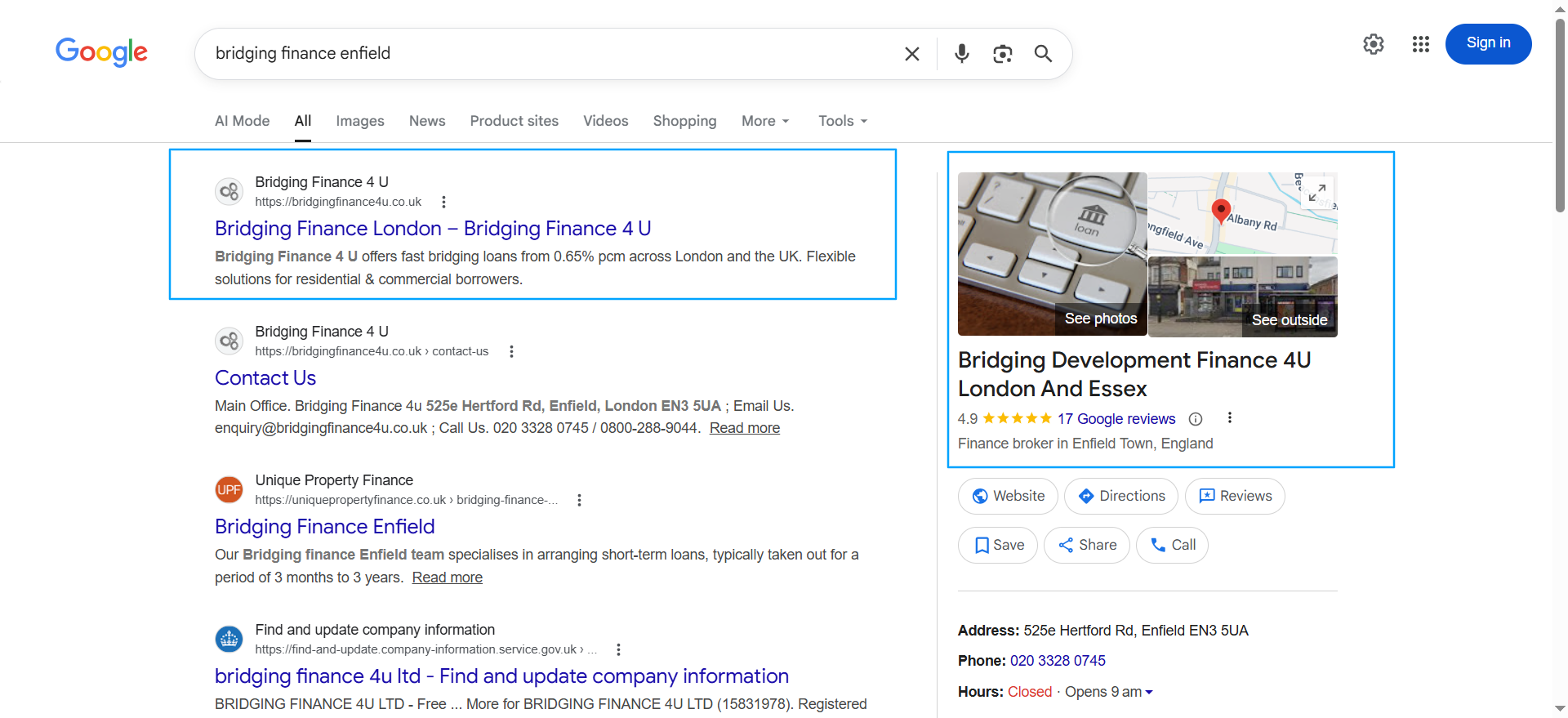The height and width of the screenshot is (718, 1568).
Task: Open the Reviews button in the panel
Action: (1235, 496)
